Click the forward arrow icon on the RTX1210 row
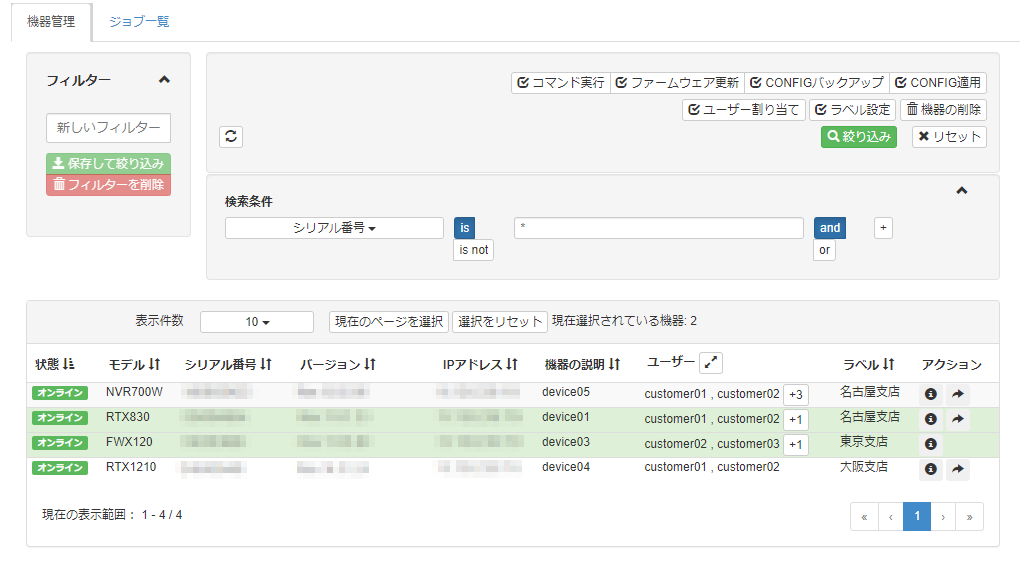The height and width of the screenshot is (578, 1025). click(x=957, y=468)
